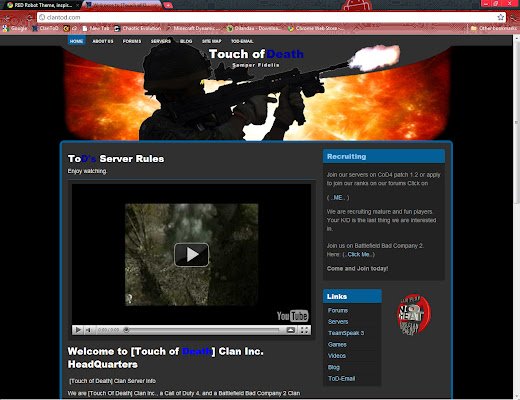Open the Chrome wrench menu icon
The image size is (520, 400).
point(514,17)
